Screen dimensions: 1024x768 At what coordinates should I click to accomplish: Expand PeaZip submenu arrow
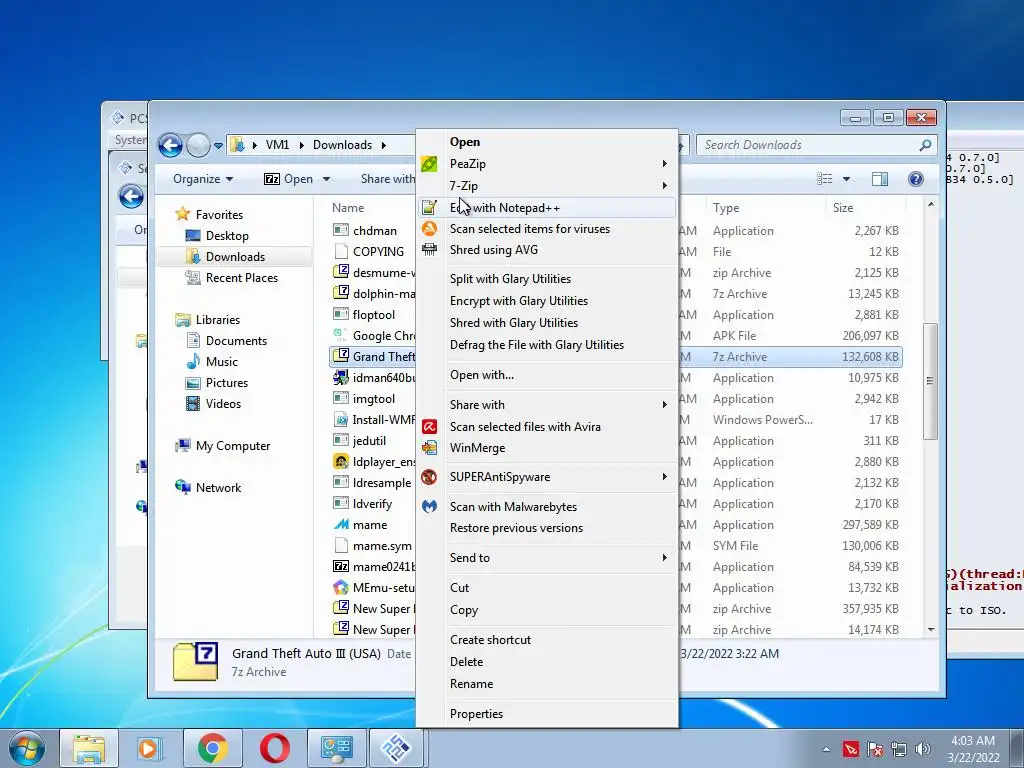(664, 164)
